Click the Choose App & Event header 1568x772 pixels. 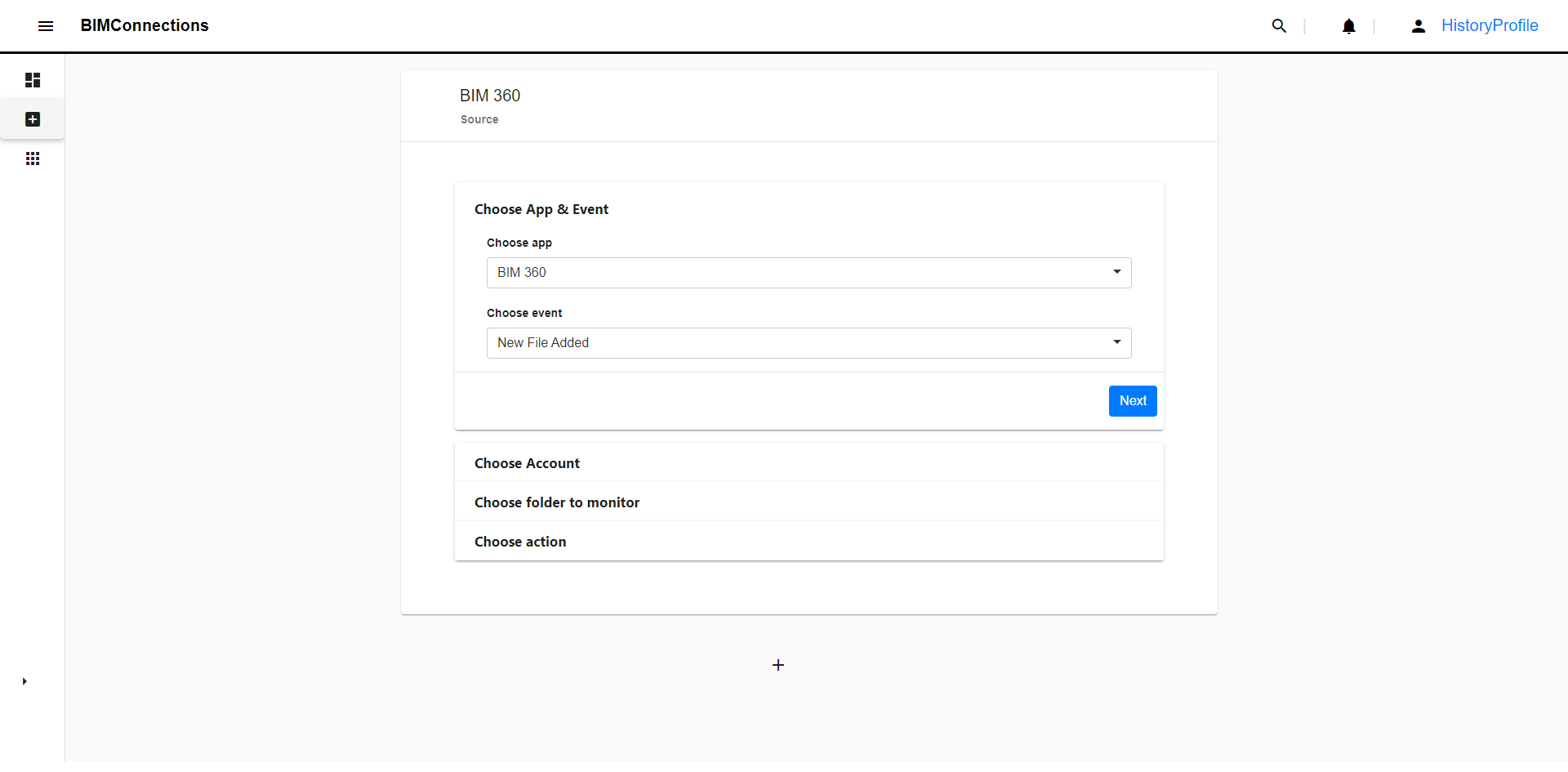[x=541, y=209]
